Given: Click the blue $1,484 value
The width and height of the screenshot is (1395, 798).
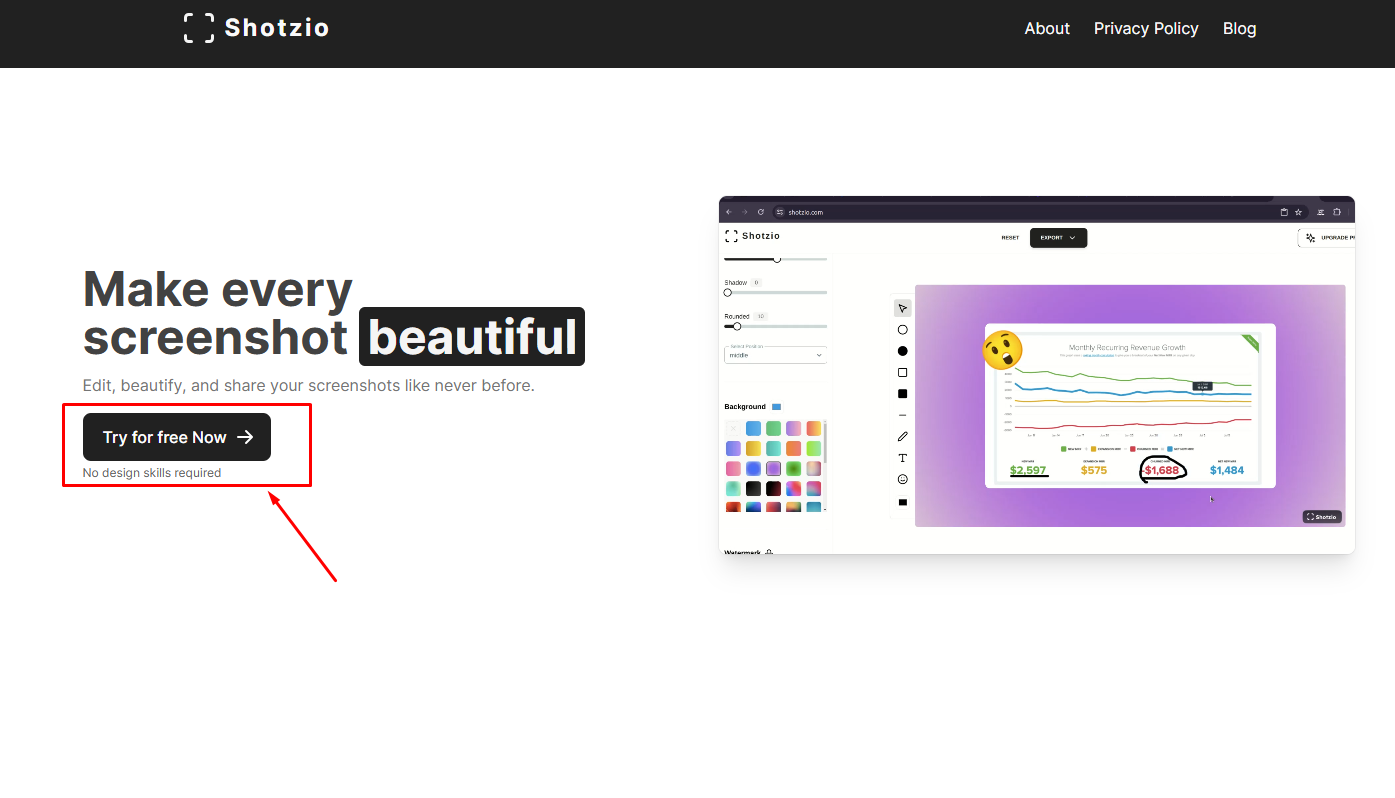Looking at the screenshot, I should pos(1227,470).
